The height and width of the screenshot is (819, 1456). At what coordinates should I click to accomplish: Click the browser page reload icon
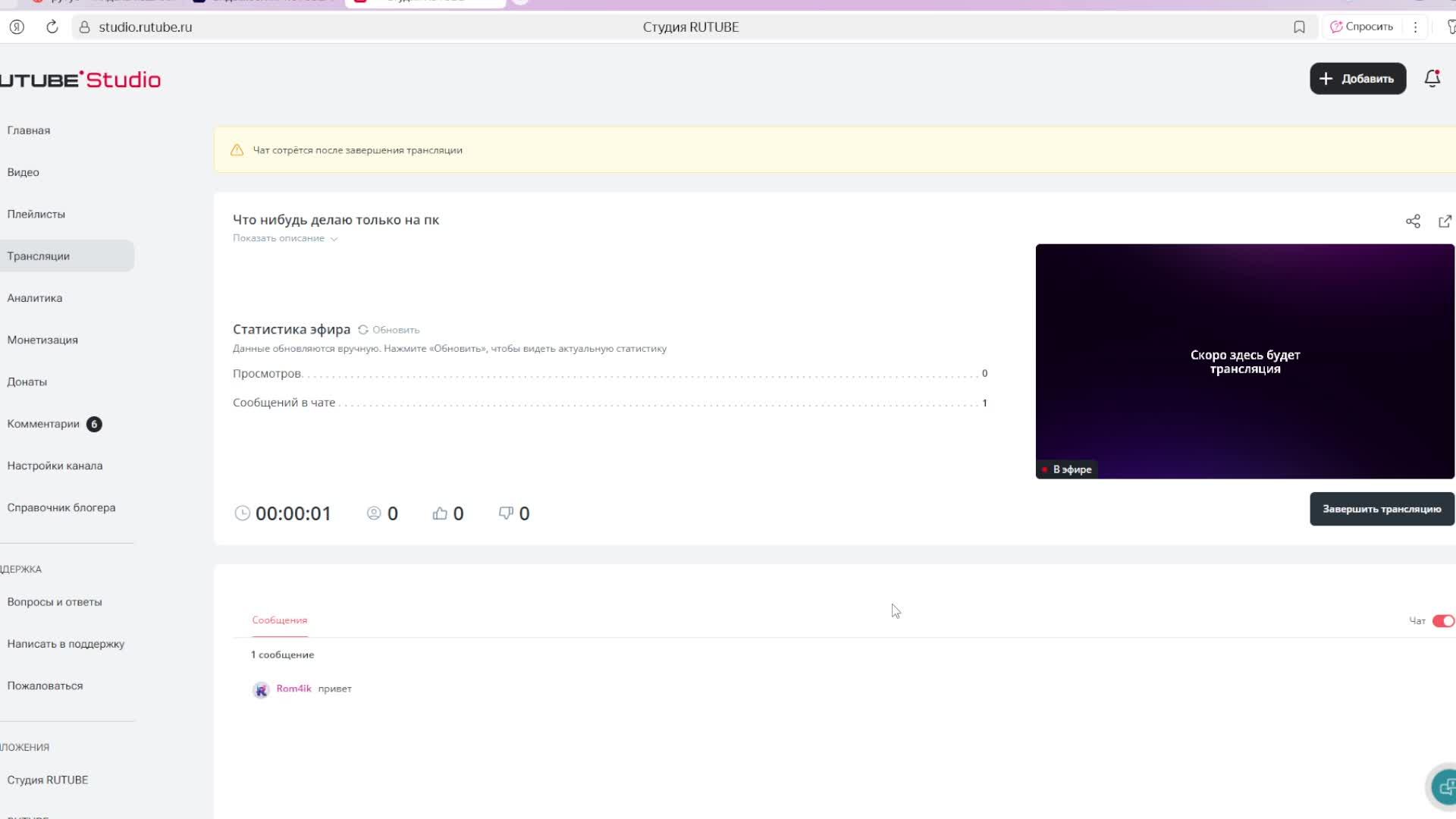click(52, 27)
